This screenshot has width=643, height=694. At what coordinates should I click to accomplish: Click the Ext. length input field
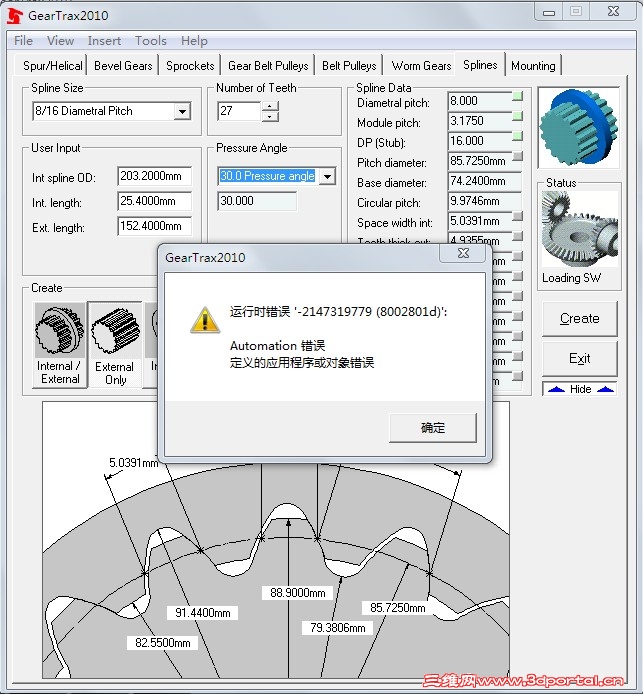[x=154, y=226]
